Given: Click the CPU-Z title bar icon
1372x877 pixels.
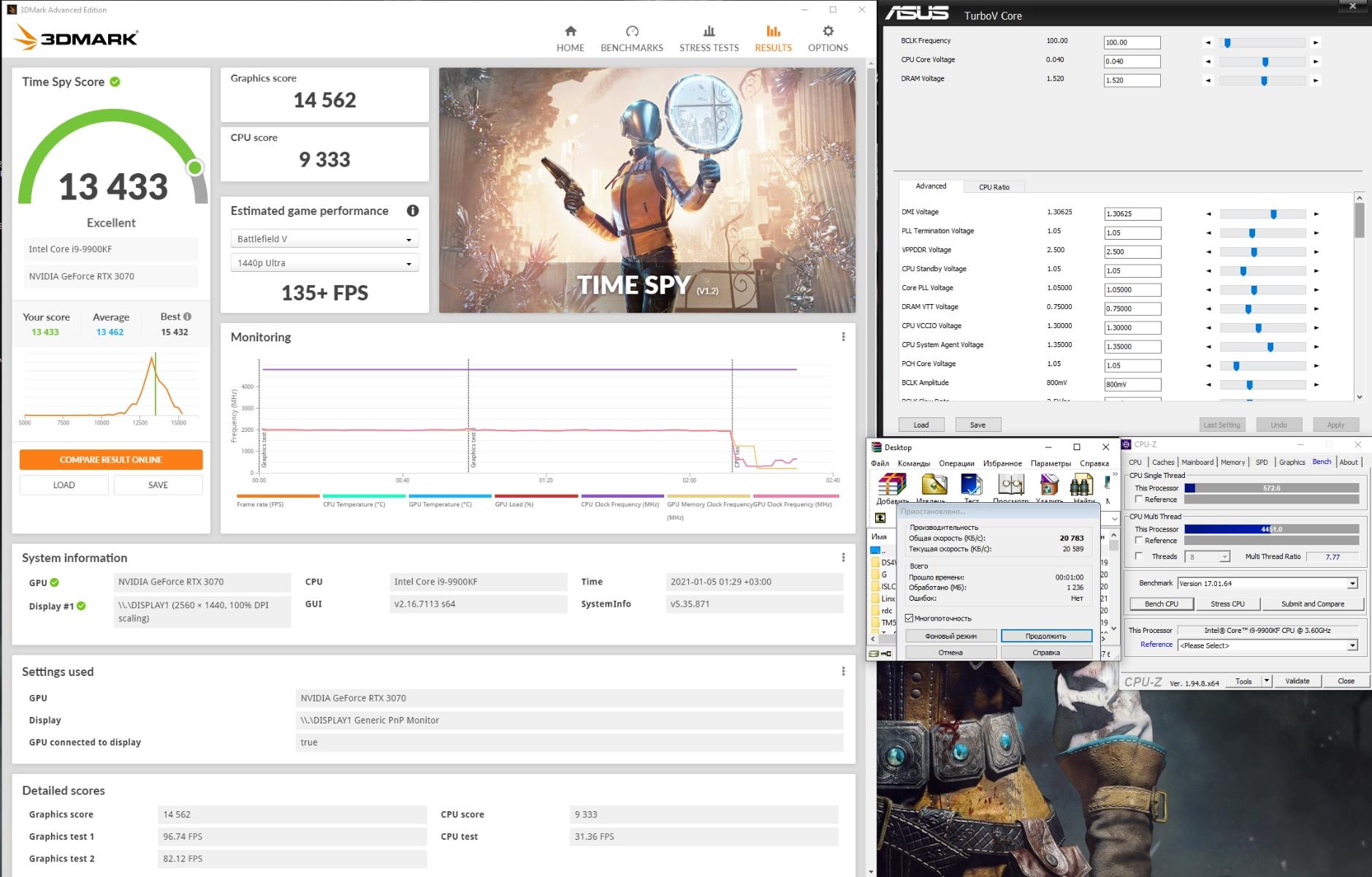Looking at the screenshot, I should [1127, 444].
